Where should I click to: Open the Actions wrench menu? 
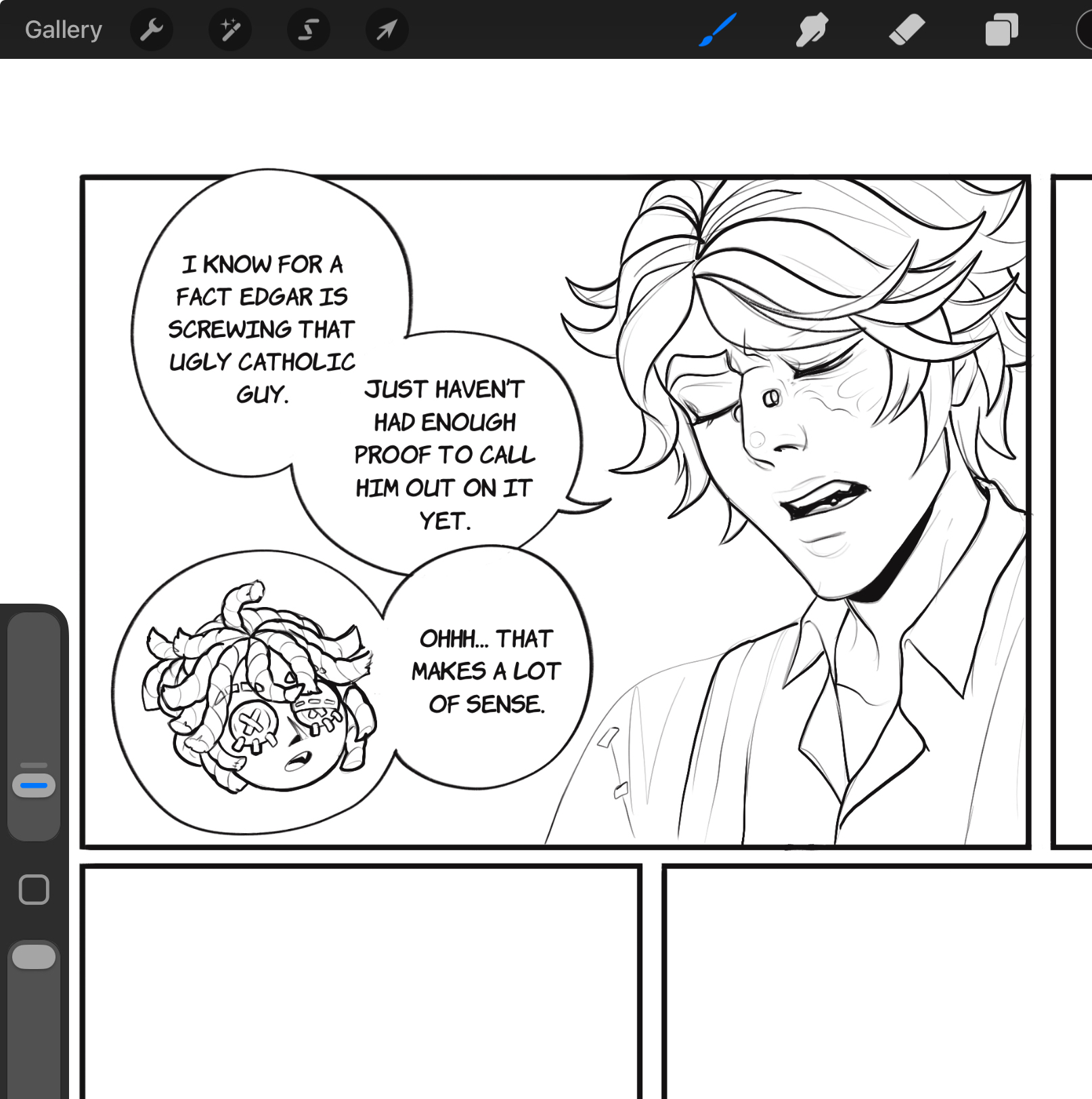[152, 30]
